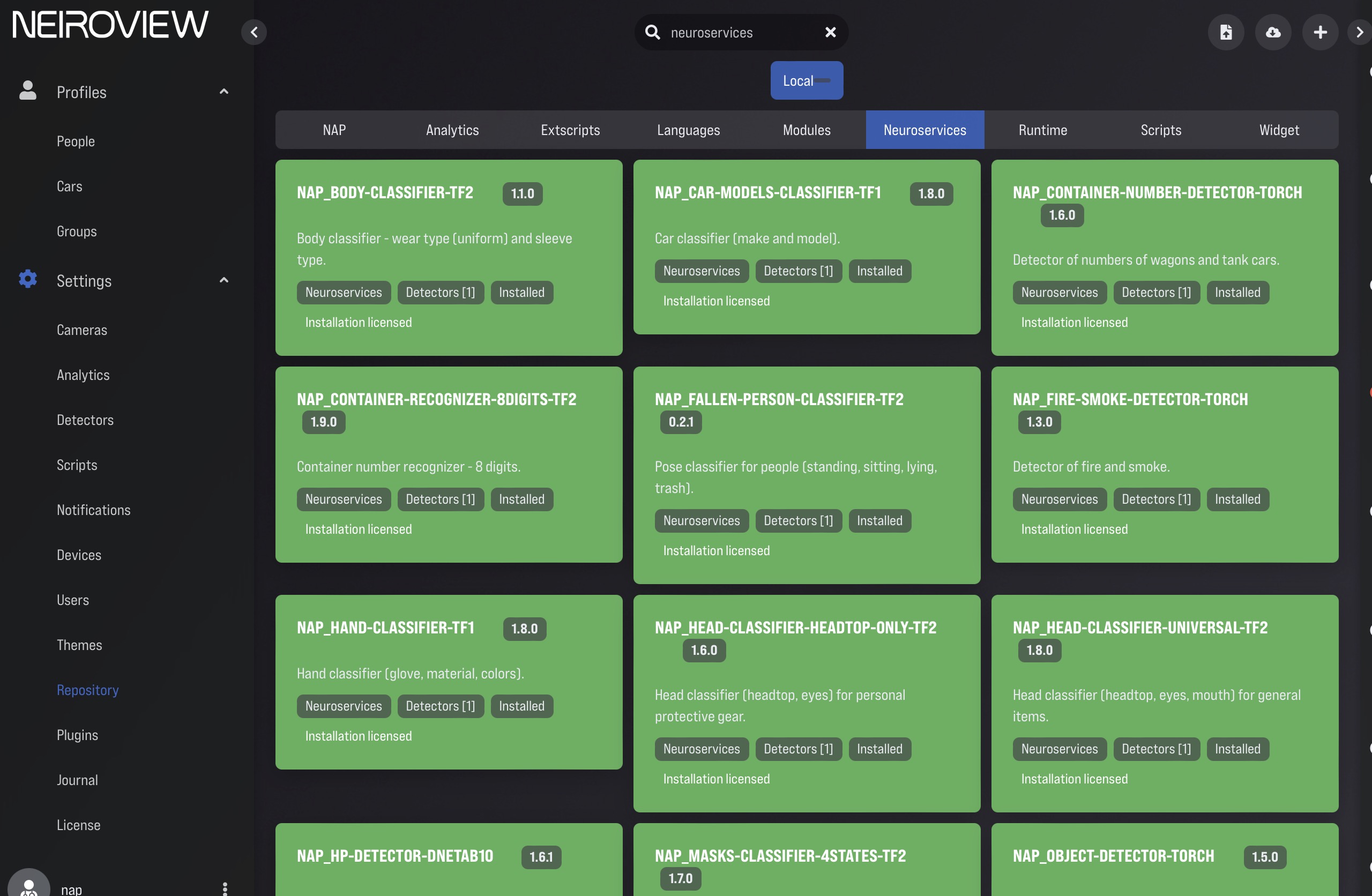Screen dimensions: 1372x896
Task: Open the nap user avatar
Action: click(29, 886)
